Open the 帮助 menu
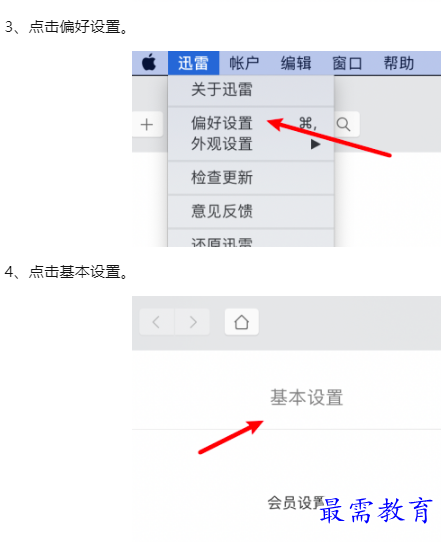Screen dimensions: 441x542 399,63
